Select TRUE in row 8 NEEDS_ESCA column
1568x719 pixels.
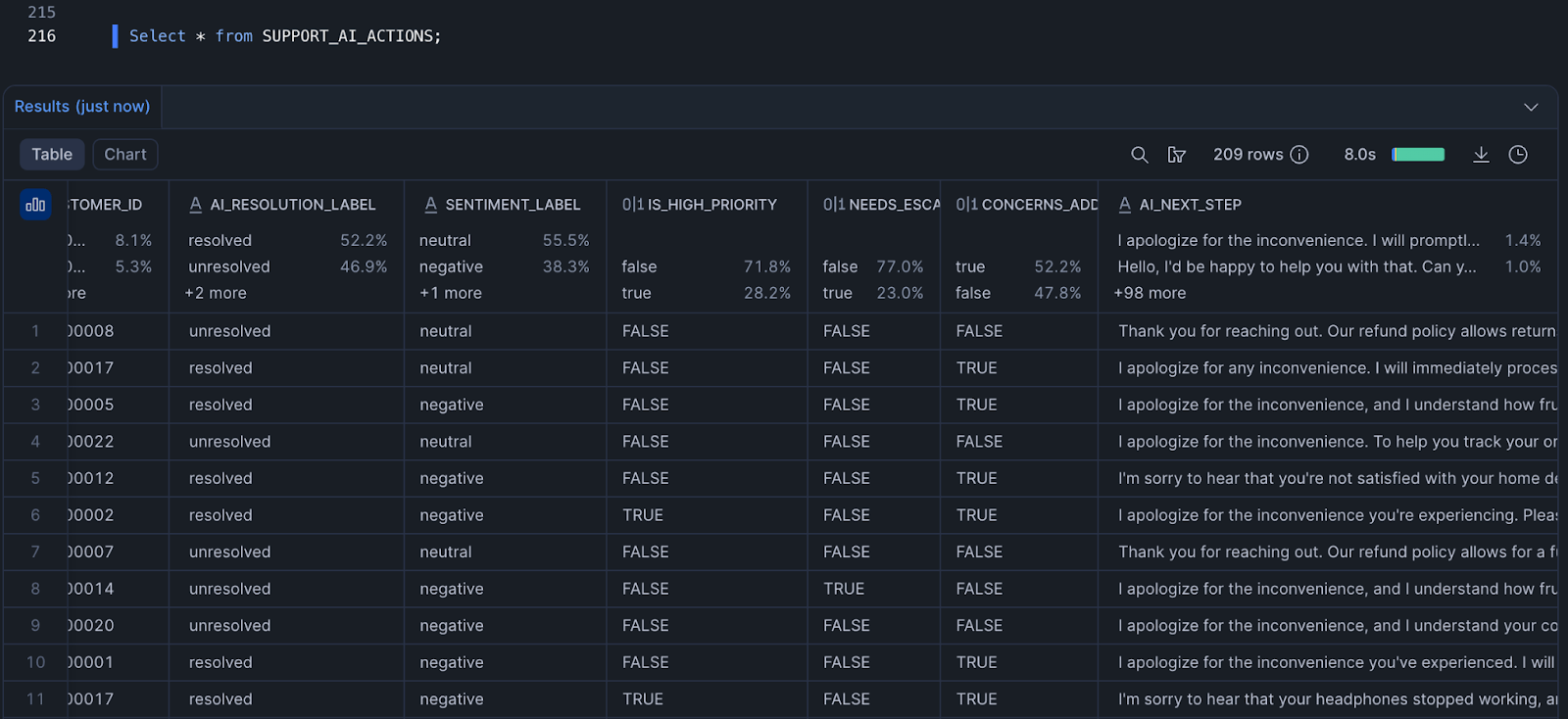point(844,589)
